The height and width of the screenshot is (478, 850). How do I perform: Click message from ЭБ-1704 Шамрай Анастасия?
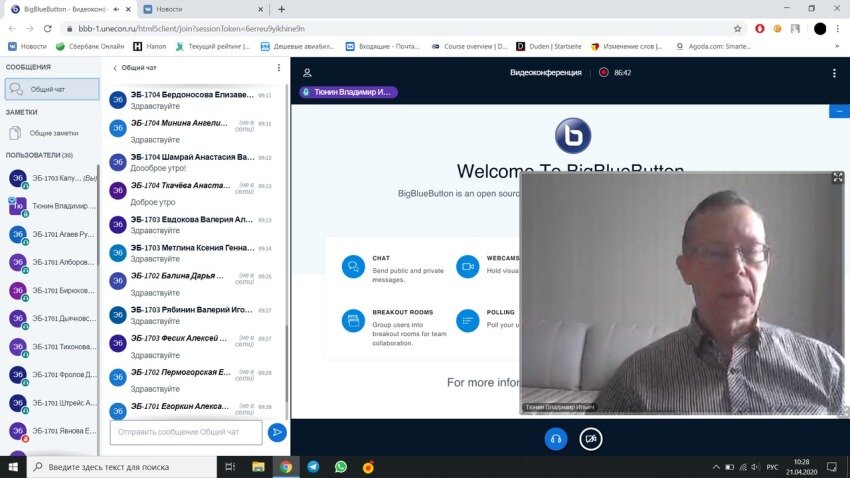(x=191, y=163)
